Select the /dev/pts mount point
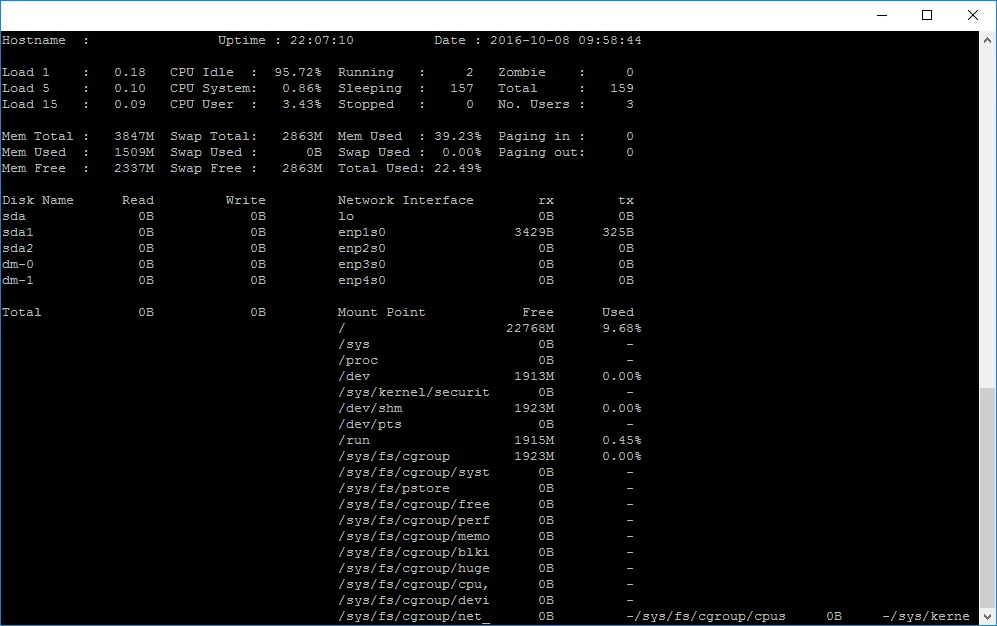Viewport: 997px width, 626px height. click(369, 425)
